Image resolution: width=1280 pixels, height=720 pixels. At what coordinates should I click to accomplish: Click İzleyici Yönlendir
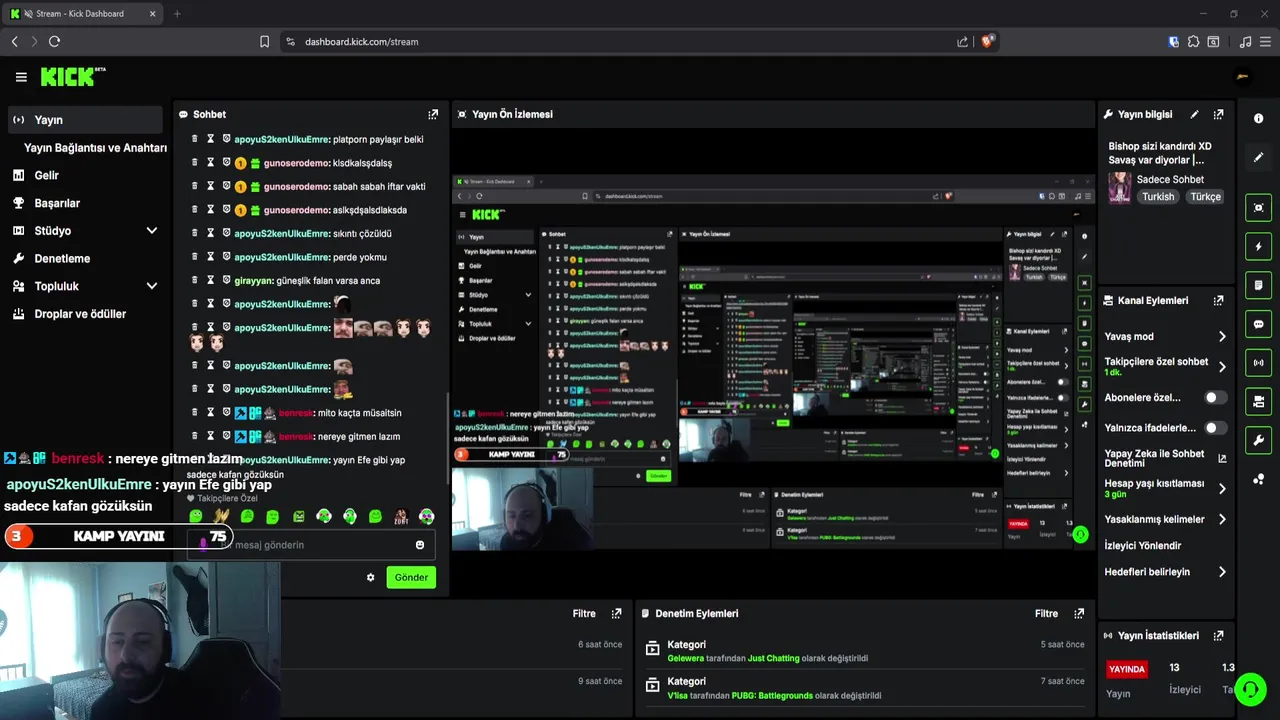pos(1143,546)
